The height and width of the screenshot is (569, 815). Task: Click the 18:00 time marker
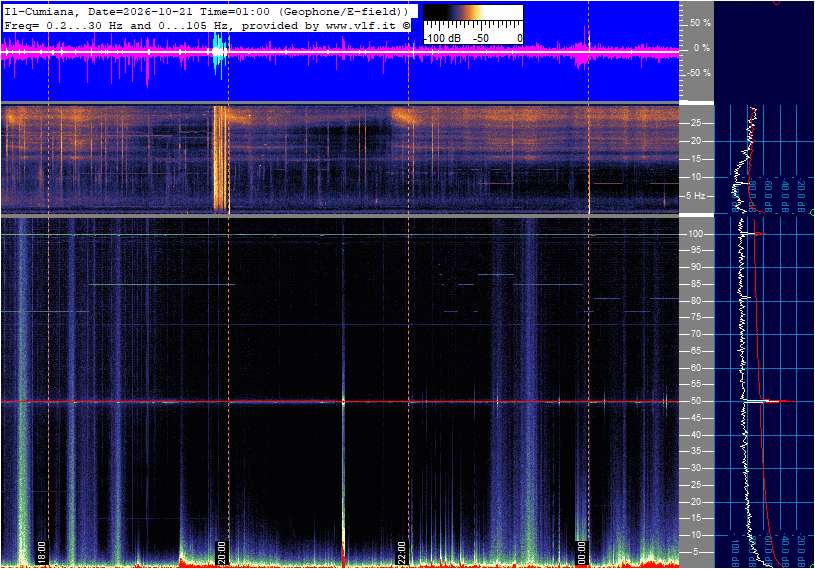pyautogui.click(x=42, y=552)
